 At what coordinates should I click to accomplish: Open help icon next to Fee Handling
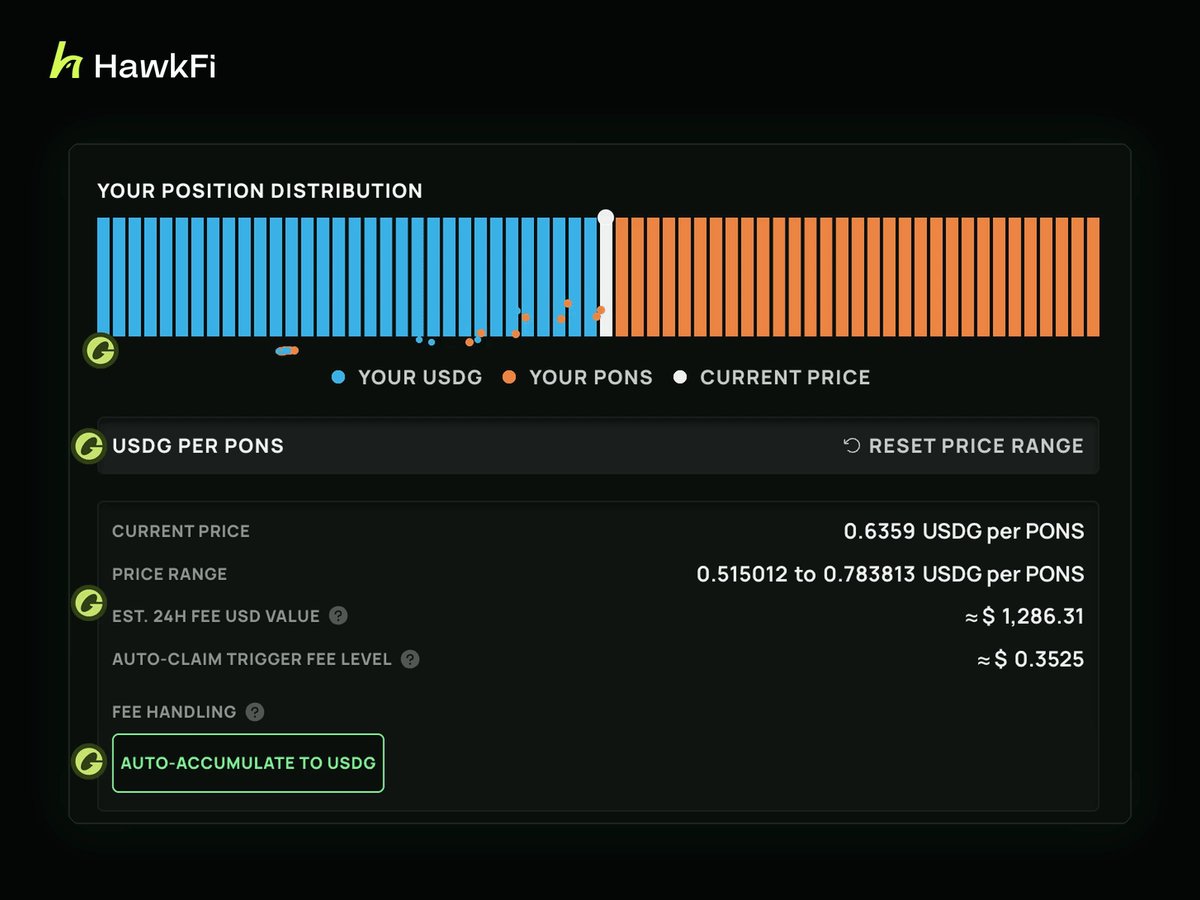(255, 712)
